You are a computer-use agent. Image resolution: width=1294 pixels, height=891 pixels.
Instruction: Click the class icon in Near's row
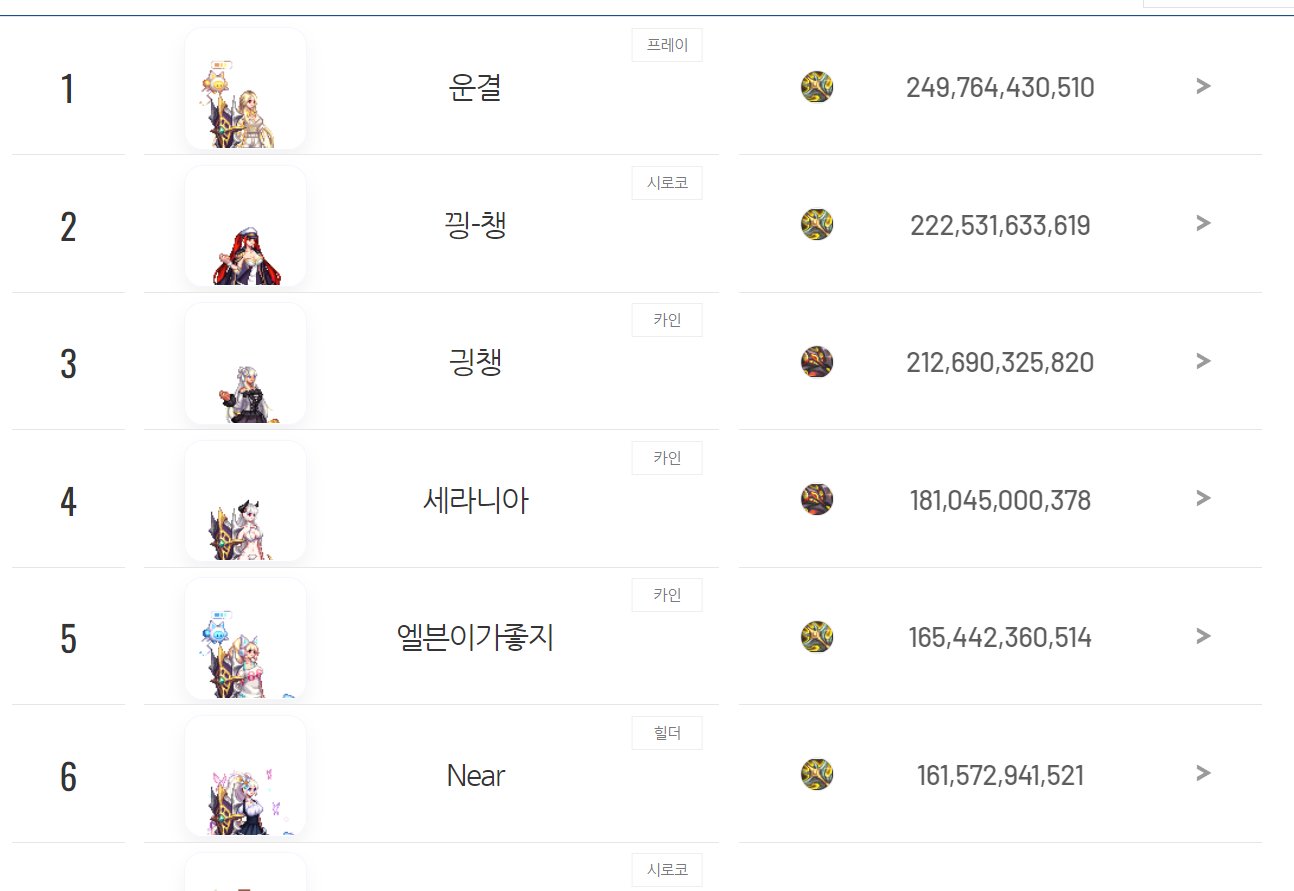[817, 774]
